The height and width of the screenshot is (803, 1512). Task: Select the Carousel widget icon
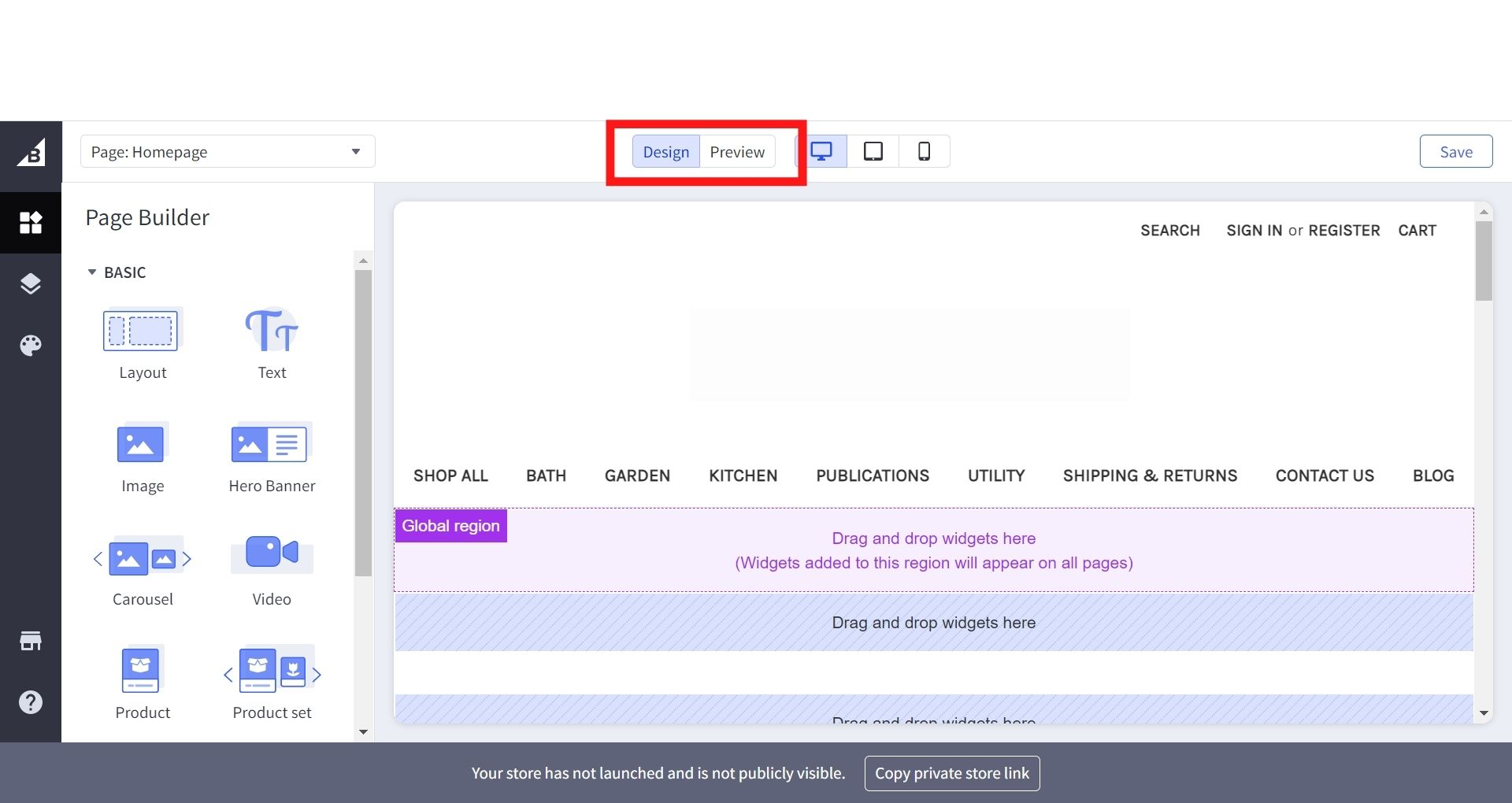pos(143,558)
